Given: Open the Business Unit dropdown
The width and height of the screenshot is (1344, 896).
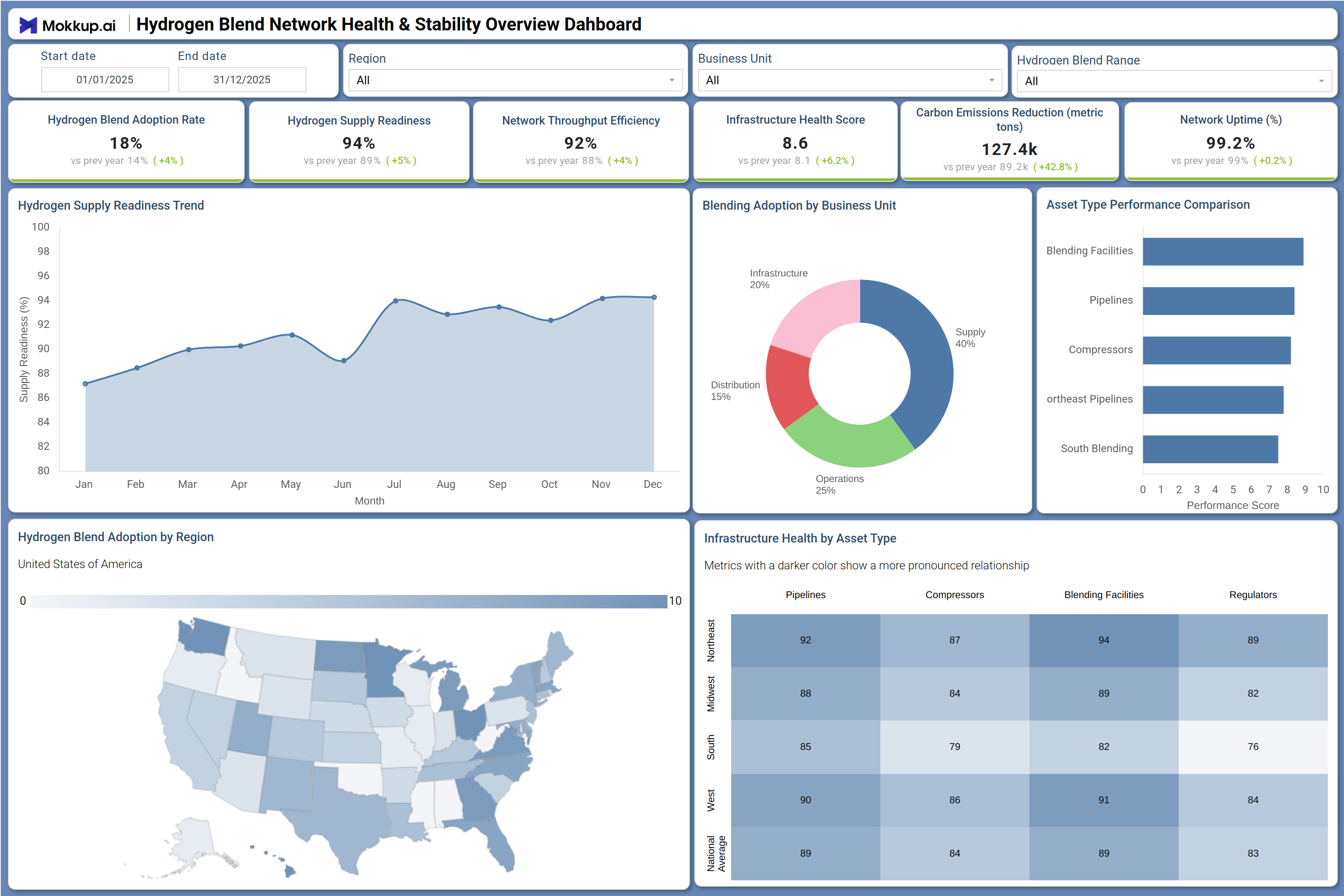Looking at the screenshot, I should click(x=850, y=80).
